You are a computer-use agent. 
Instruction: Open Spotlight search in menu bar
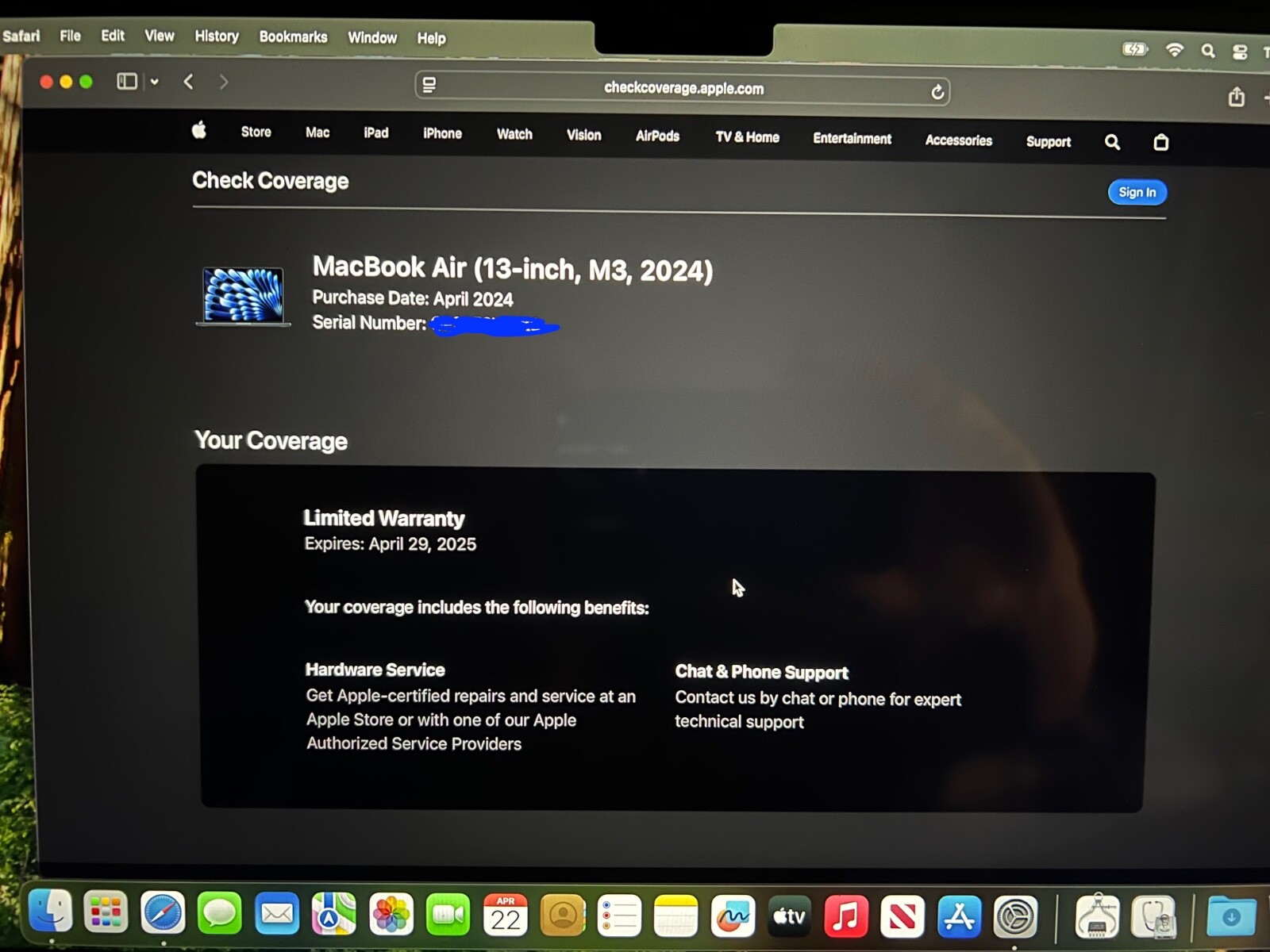point(1207,51)
